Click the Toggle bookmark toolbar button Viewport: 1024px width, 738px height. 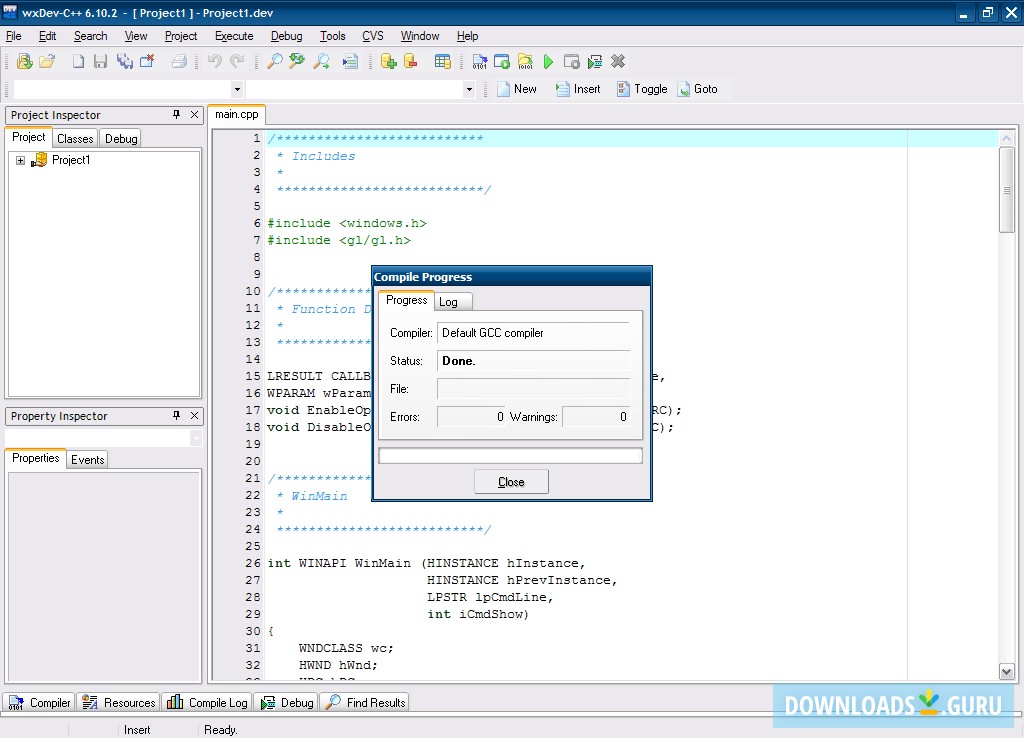641,88
